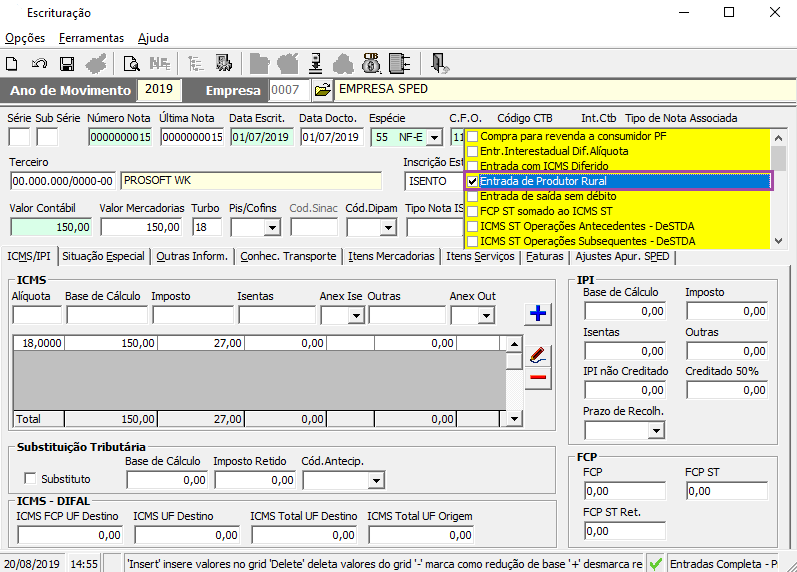Open the Pis/Cofins dropdown
The width and height of the screenshot is (797, 572).
point(272,227)
